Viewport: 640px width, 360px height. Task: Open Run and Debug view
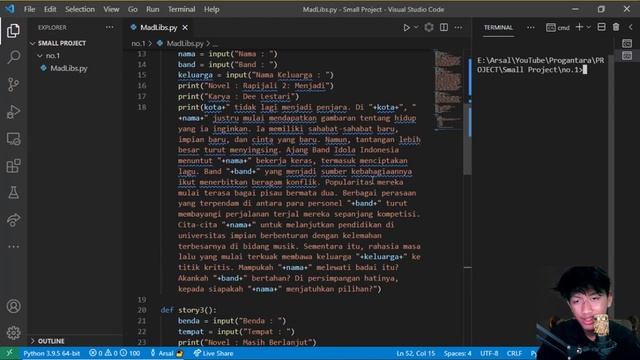[13, 111]
